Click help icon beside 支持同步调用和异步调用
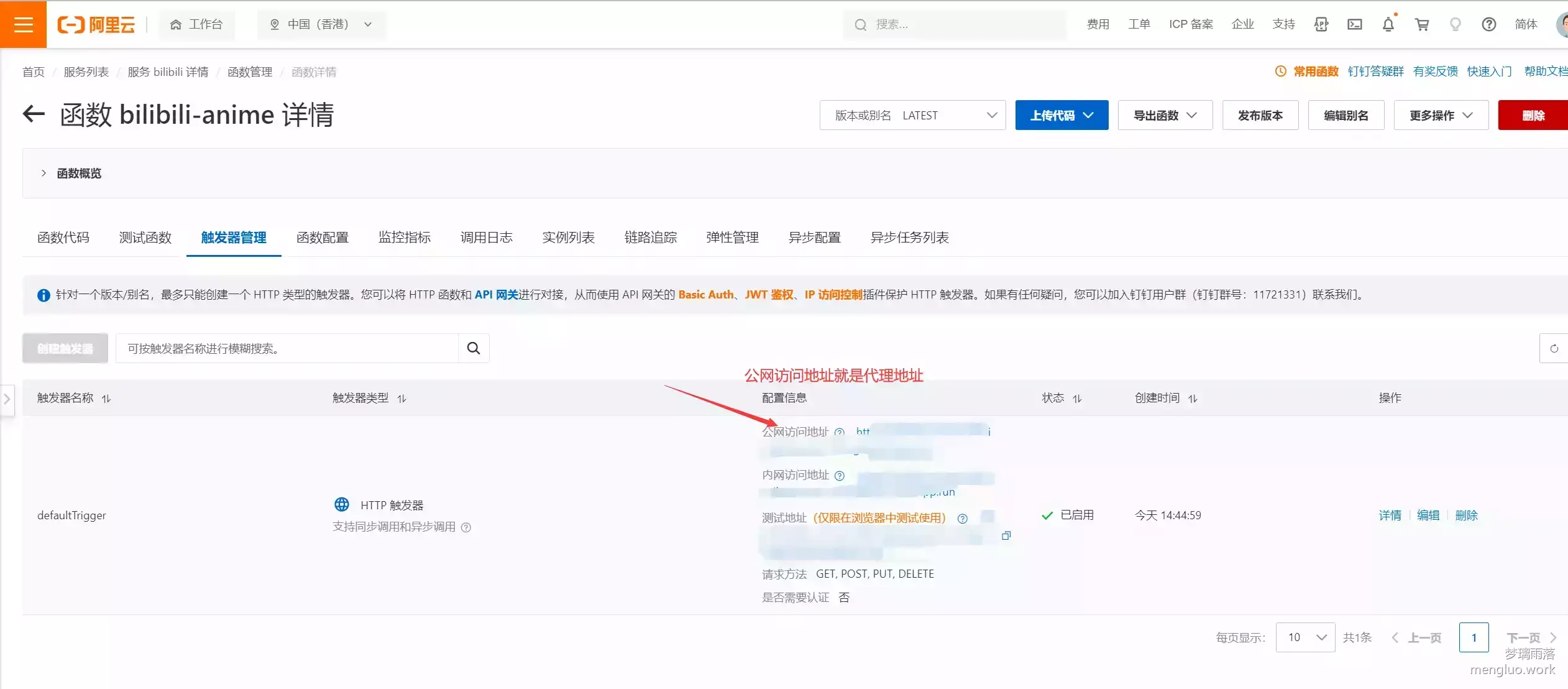Viewport: 1568px width, 689px height. click(466, 527)
